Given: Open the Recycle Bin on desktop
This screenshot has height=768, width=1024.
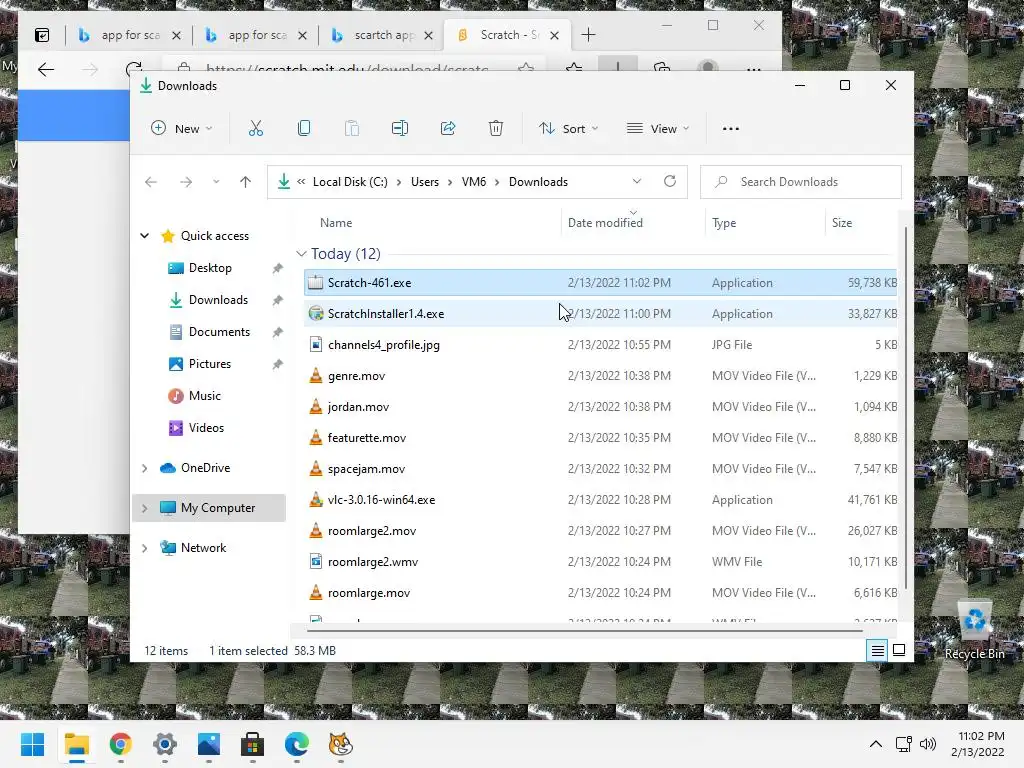Looking at the screenshot, I should 974,630.
